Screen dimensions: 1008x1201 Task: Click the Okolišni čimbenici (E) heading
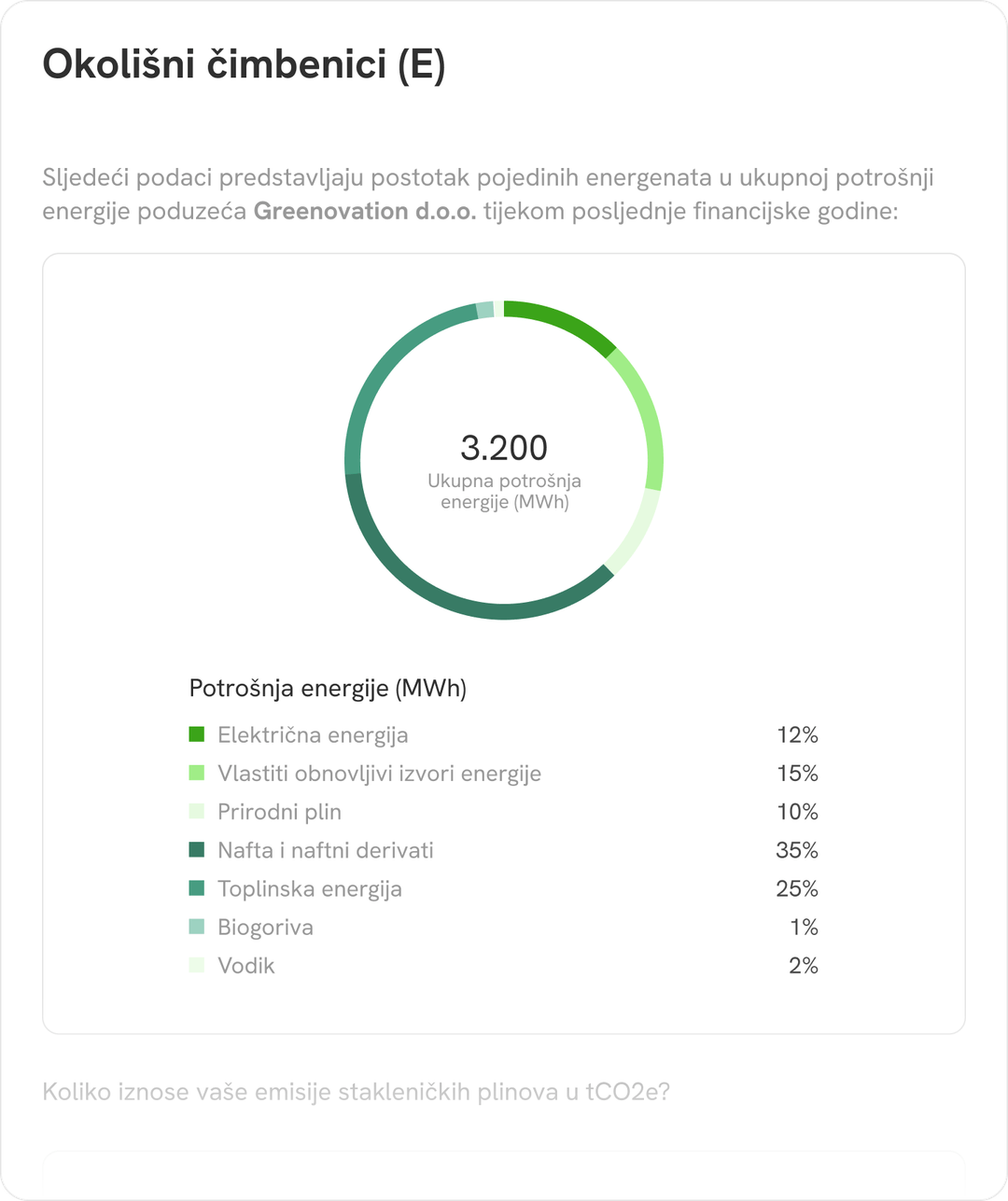click(245, 65)
